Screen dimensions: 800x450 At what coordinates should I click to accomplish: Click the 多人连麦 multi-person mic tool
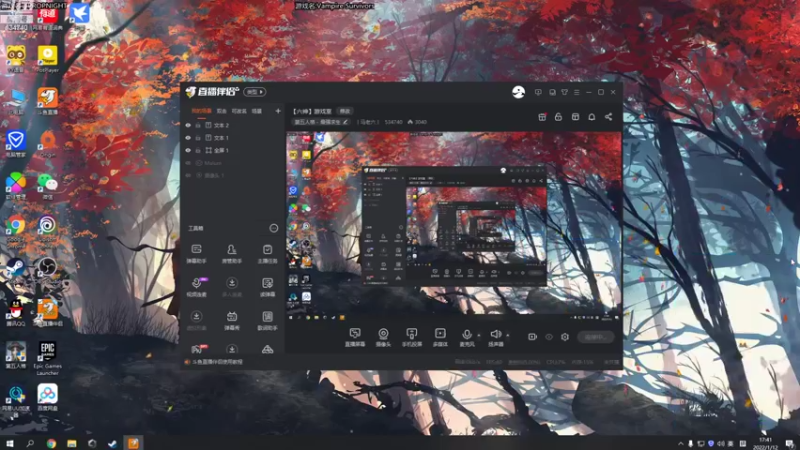(232, 287)
